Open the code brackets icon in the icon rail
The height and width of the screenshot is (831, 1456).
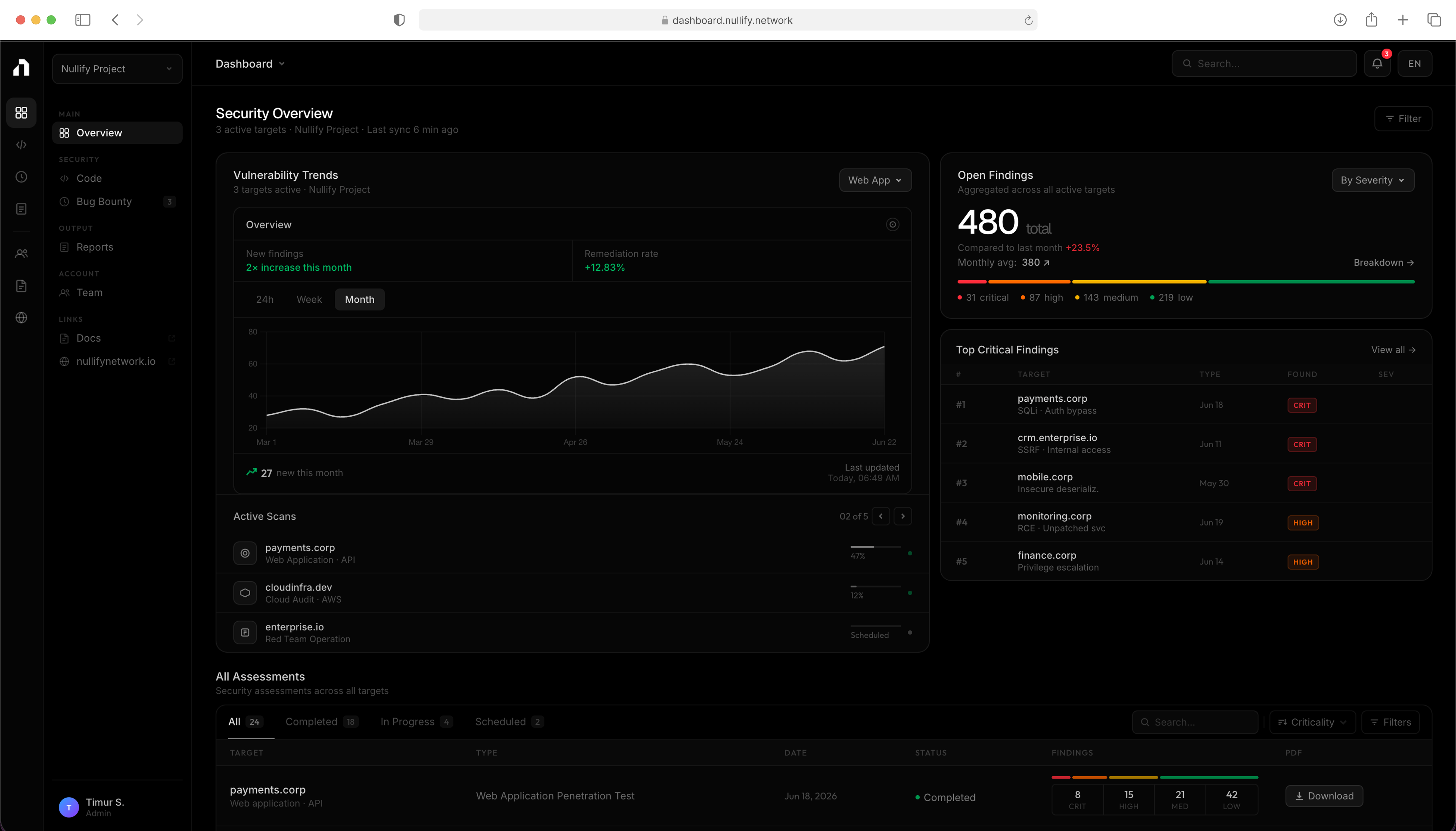point(21,145)
